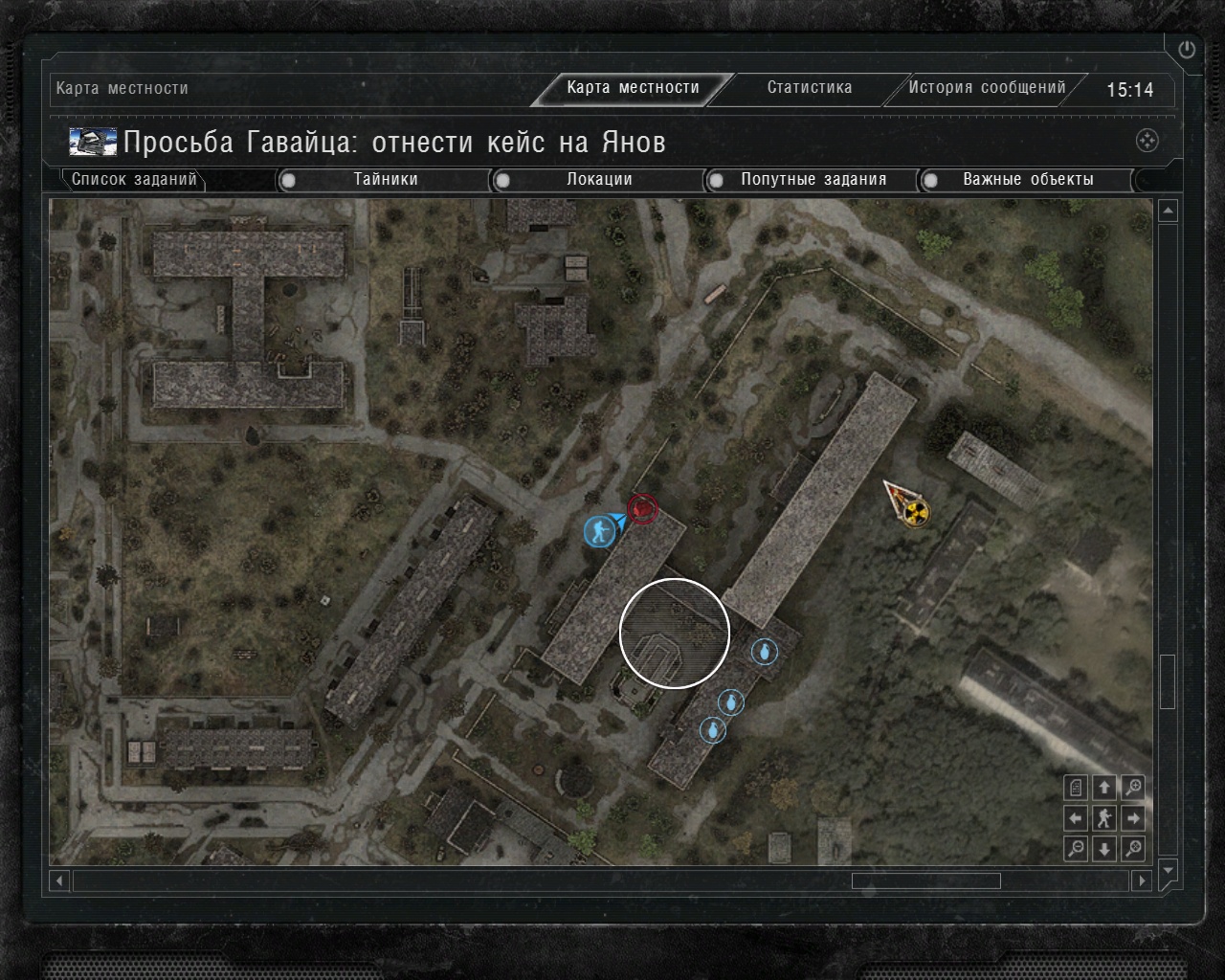Click the vertical scrollbar down arrow
Image resolution: width=1225 pixels, height=980 pixels.
(1168, 871)
